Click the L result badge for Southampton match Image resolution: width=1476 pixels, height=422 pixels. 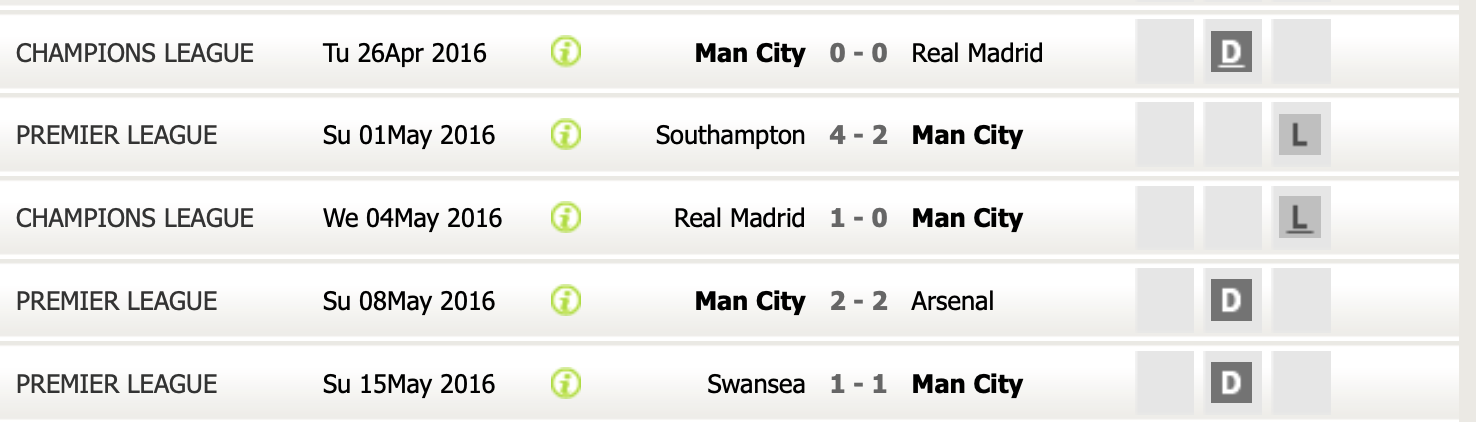[x=1299, y=135]
